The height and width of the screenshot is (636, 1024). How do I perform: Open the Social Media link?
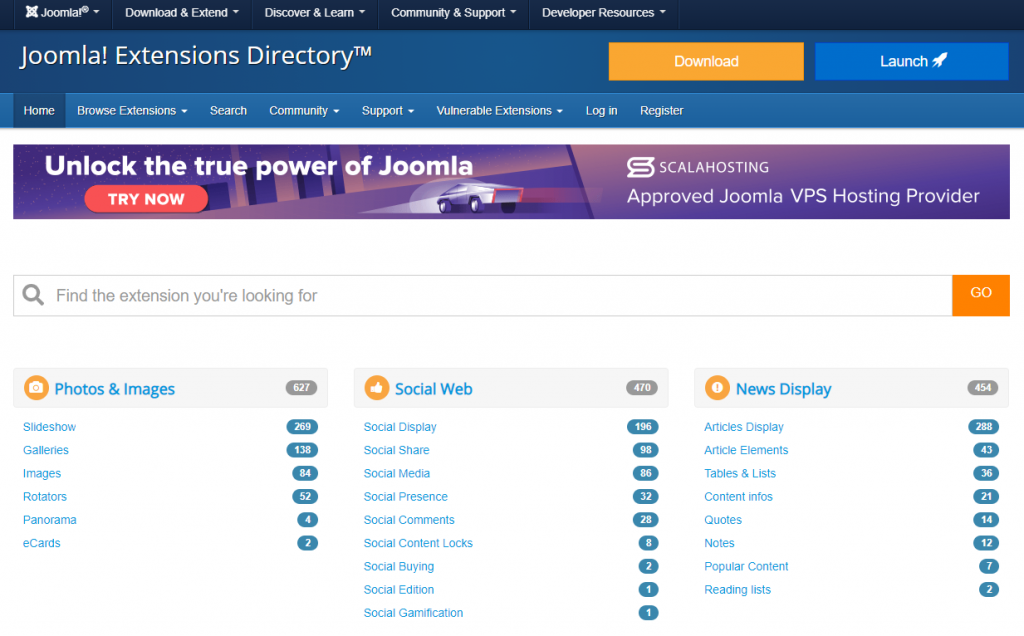click(396, 473)
